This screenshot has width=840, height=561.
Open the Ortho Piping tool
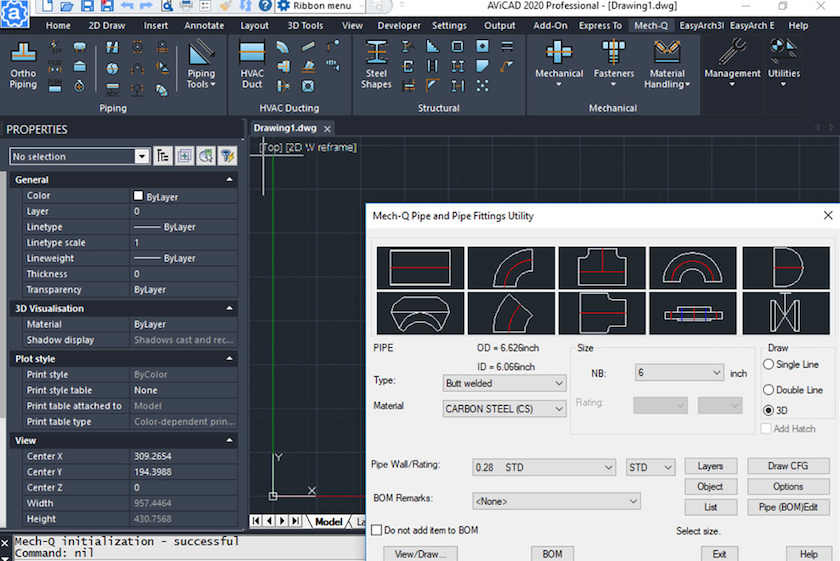coord(22,63)
